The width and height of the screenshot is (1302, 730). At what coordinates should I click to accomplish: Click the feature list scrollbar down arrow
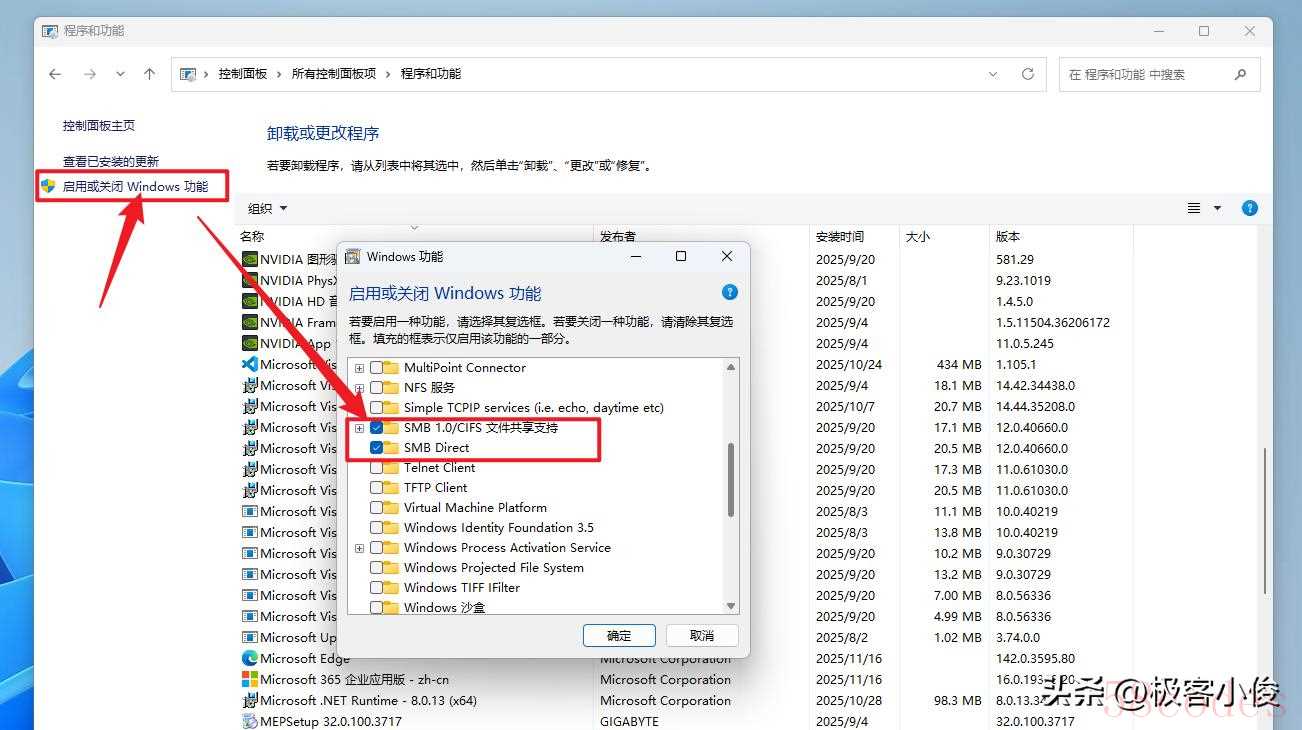[731, 606]
